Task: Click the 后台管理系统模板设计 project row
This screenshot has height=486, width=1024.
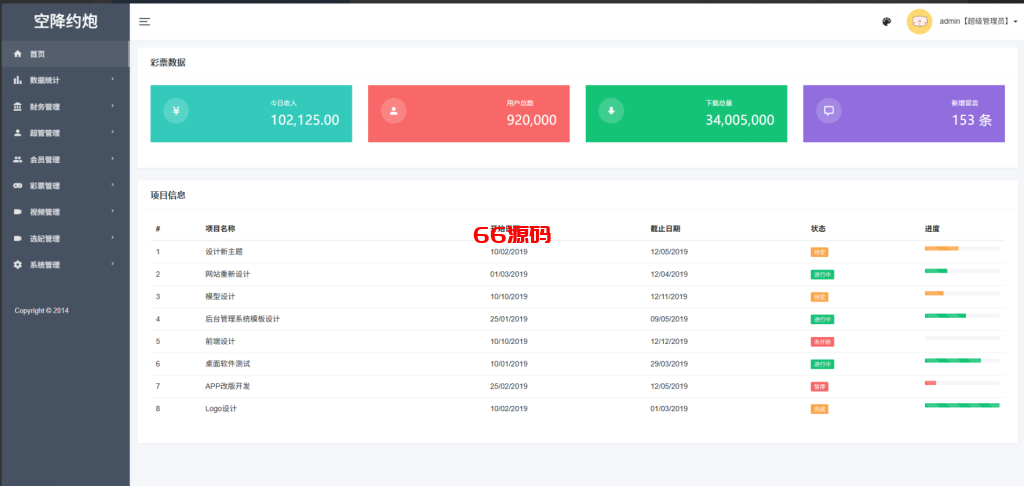Action: click(x=577, y=319)
